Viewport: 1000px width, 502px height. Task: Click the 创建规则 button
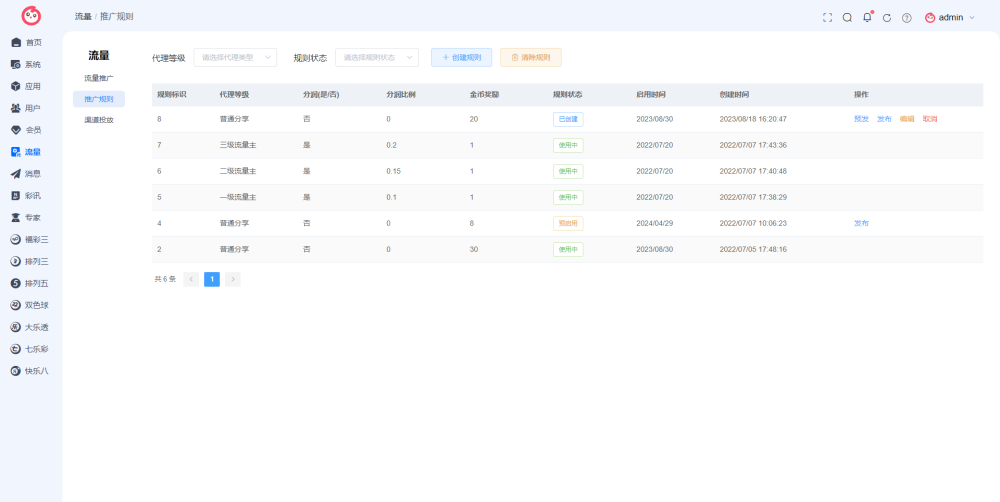[461, 57]
